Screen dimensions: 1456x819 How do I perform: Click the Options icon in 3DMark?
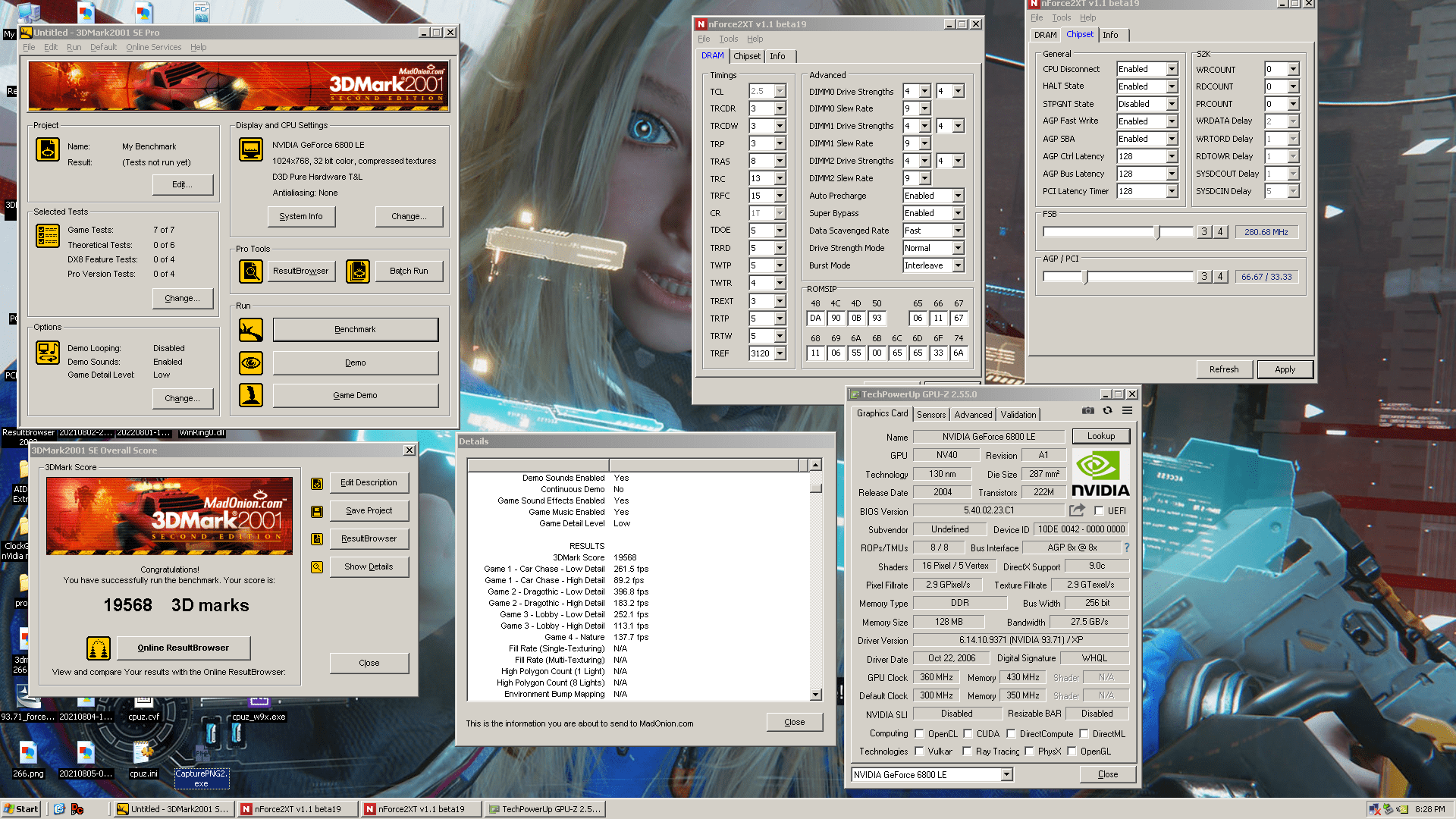(x=48, y=353)
